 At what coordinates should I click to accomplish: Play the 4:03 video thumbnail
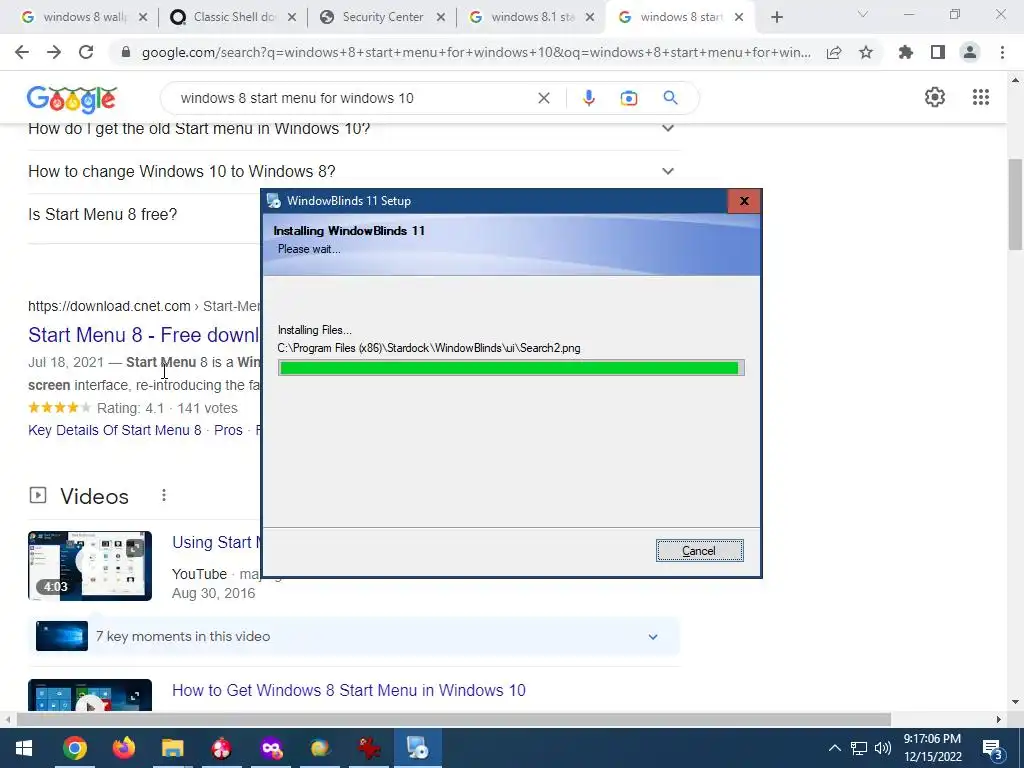[x=90, y=566]
